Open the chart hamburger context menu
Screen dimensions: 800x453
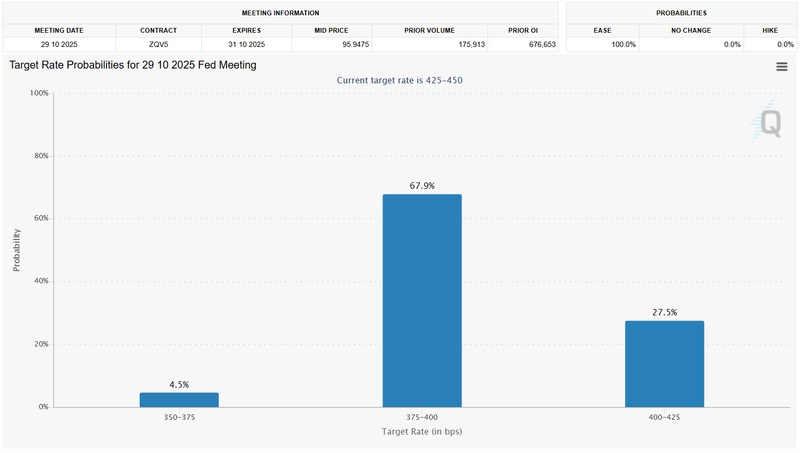coord(781,66)
